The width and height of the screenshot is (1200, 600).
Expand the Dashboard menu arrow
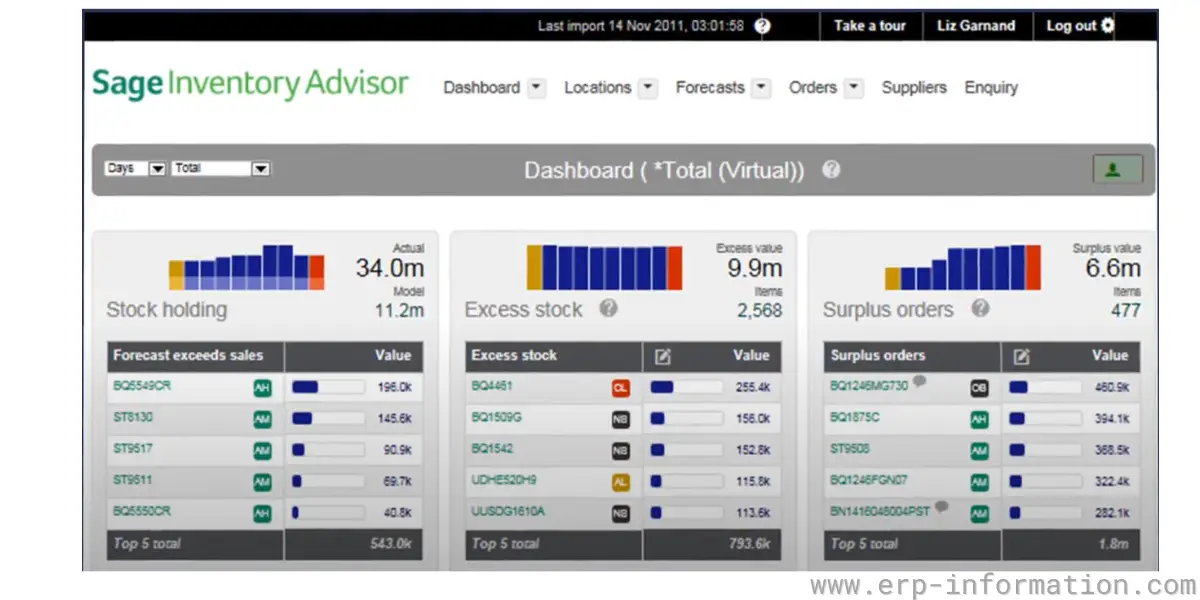536,88
